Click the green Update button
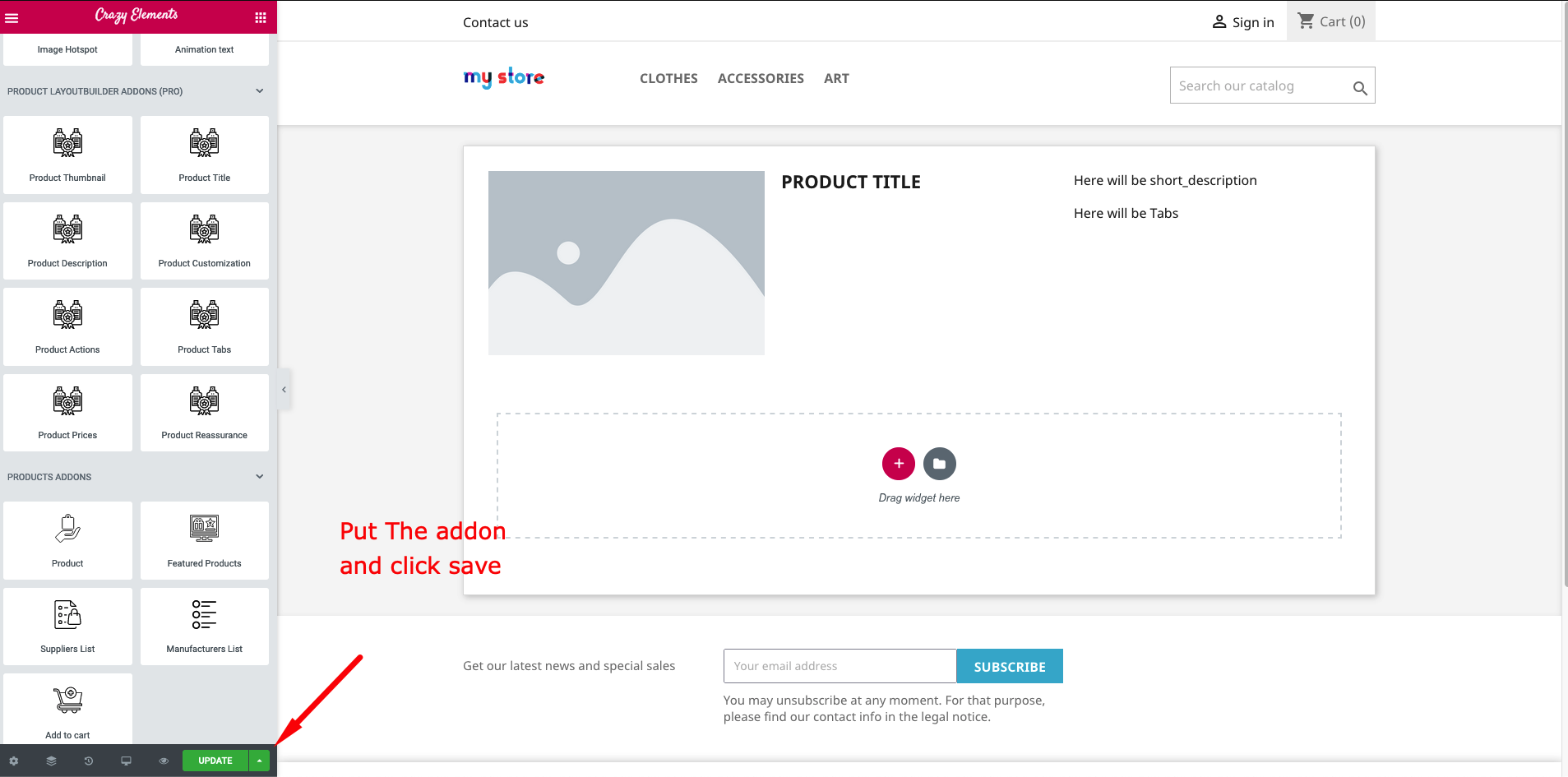 [215, 761]
